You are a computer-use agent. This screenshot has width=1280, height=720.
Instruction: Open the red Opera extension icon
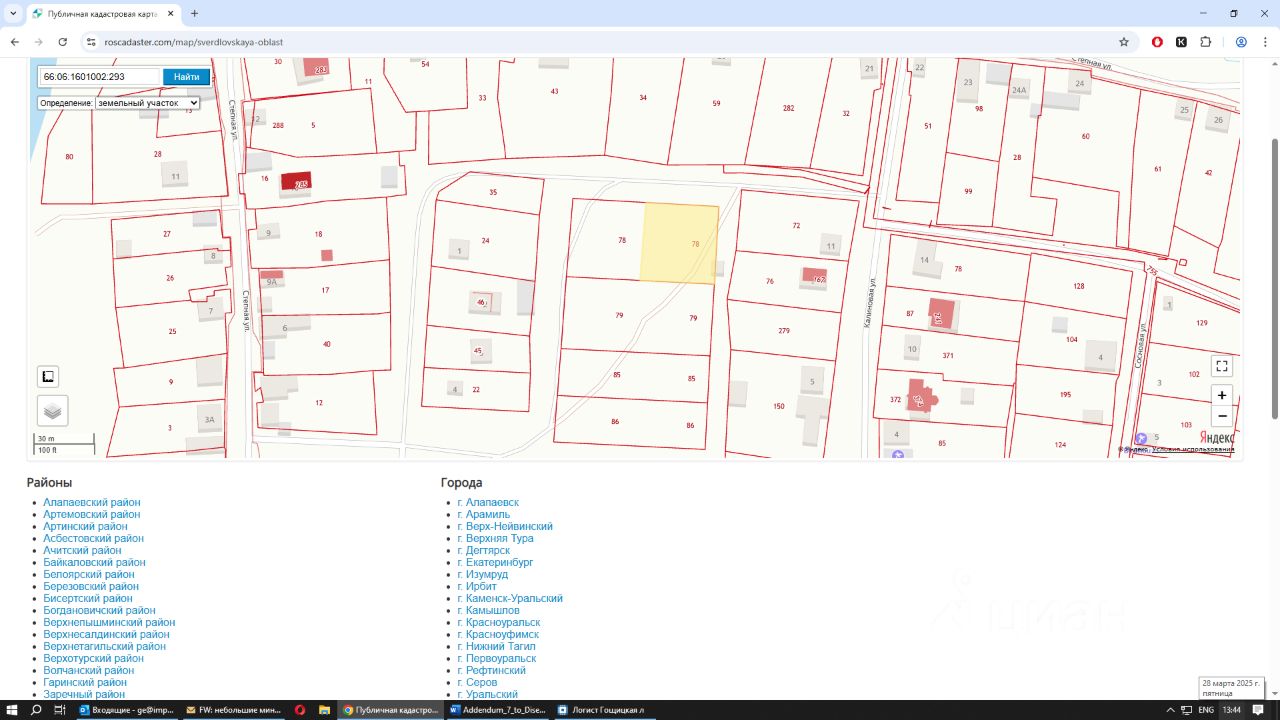pyautogui.click(x=1158, y=42)
